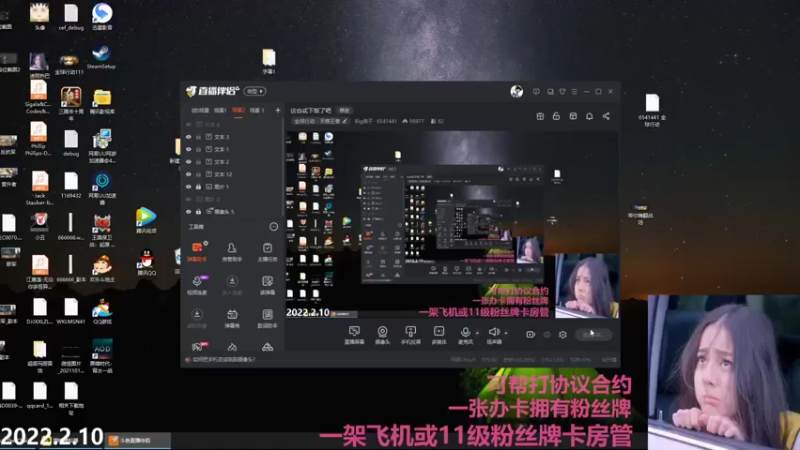Switch to the 场景1 tab

[220, 110]
